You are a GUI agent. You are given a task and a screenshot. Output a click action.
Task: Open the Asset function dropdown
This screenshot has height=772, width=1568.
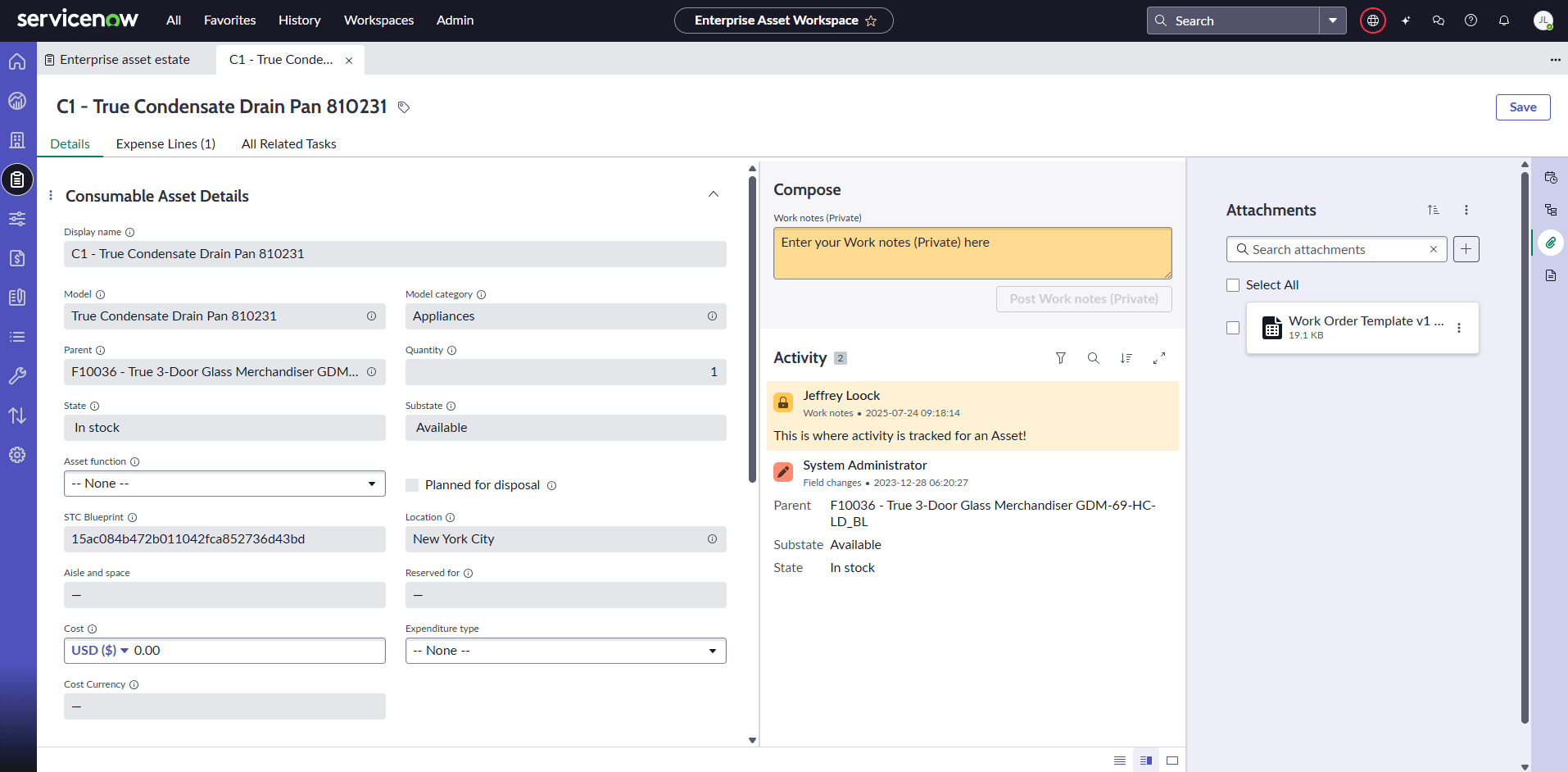click(x=224, y=484)
